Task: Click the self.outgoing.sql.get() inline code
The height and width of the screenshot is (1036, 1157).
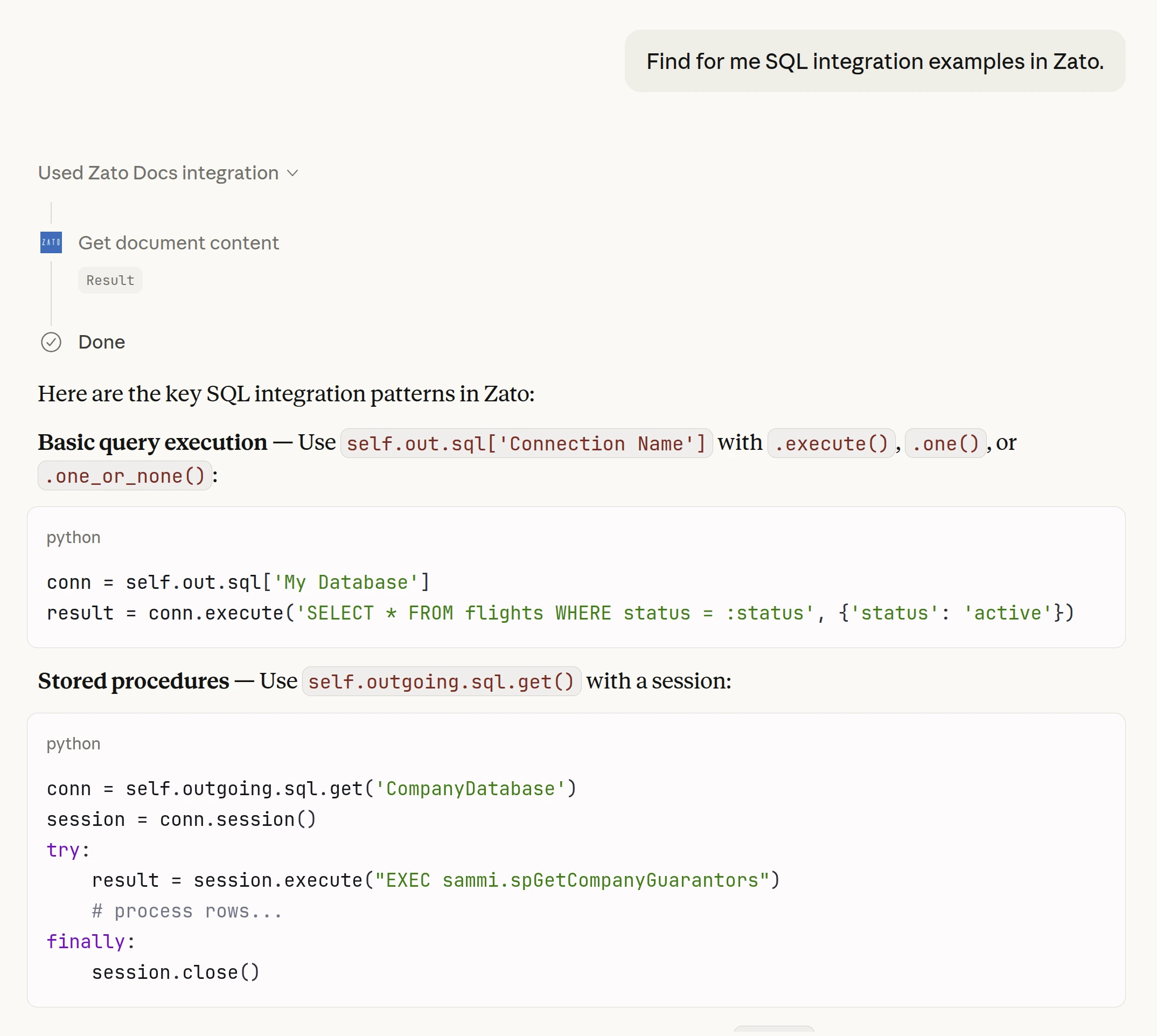Action: (x=441, y=682)
